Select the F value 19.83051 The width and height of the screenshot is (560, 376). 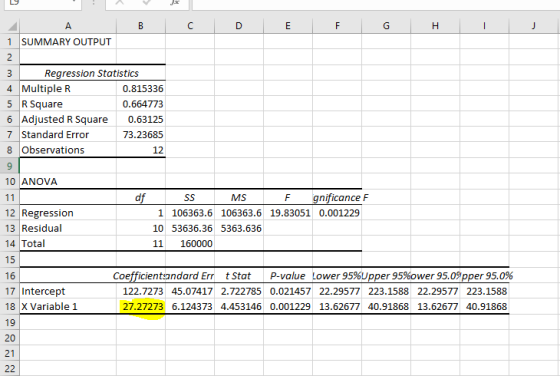coord(288,213)
